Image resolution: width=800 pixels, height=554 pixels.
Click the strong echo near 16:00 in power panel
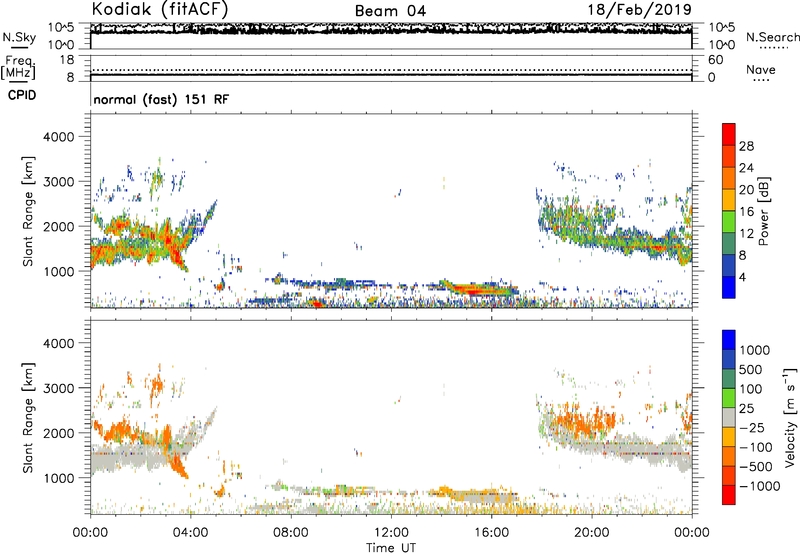(480, 290)
